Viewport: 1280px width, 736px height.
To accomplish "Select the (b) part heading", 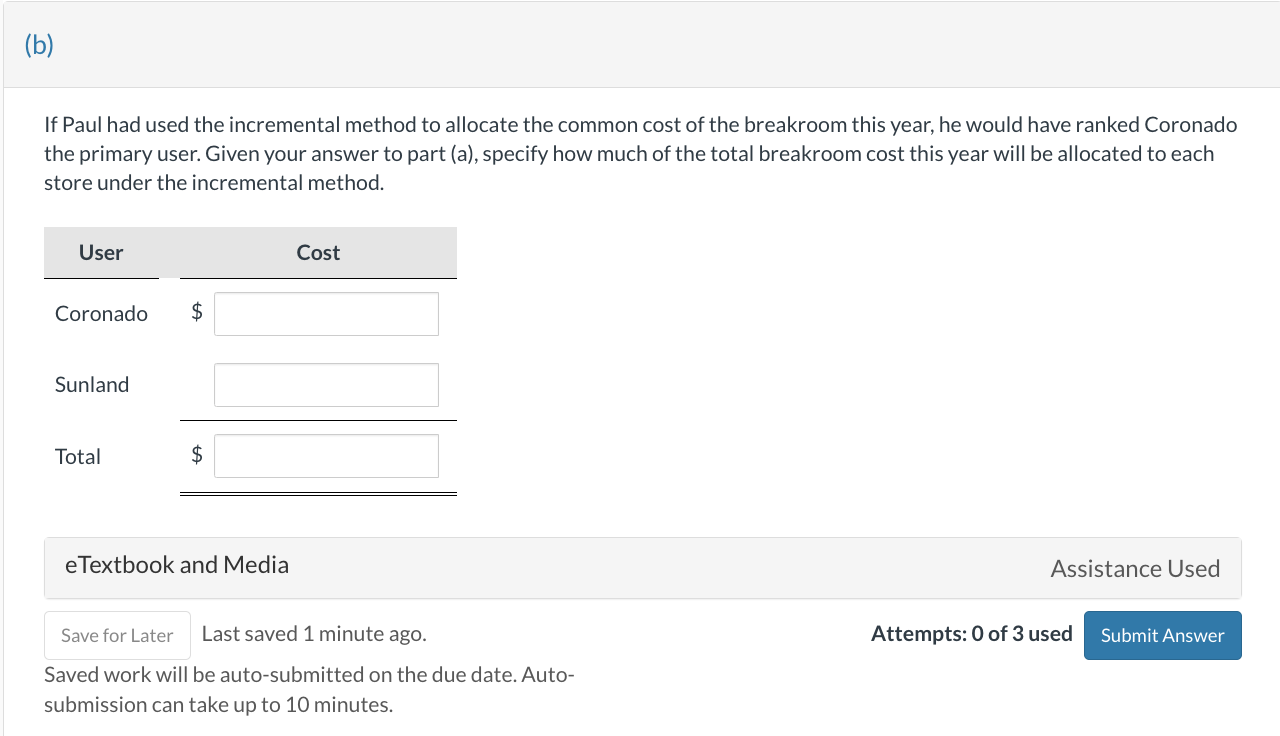I will click(x=38, y=45).
